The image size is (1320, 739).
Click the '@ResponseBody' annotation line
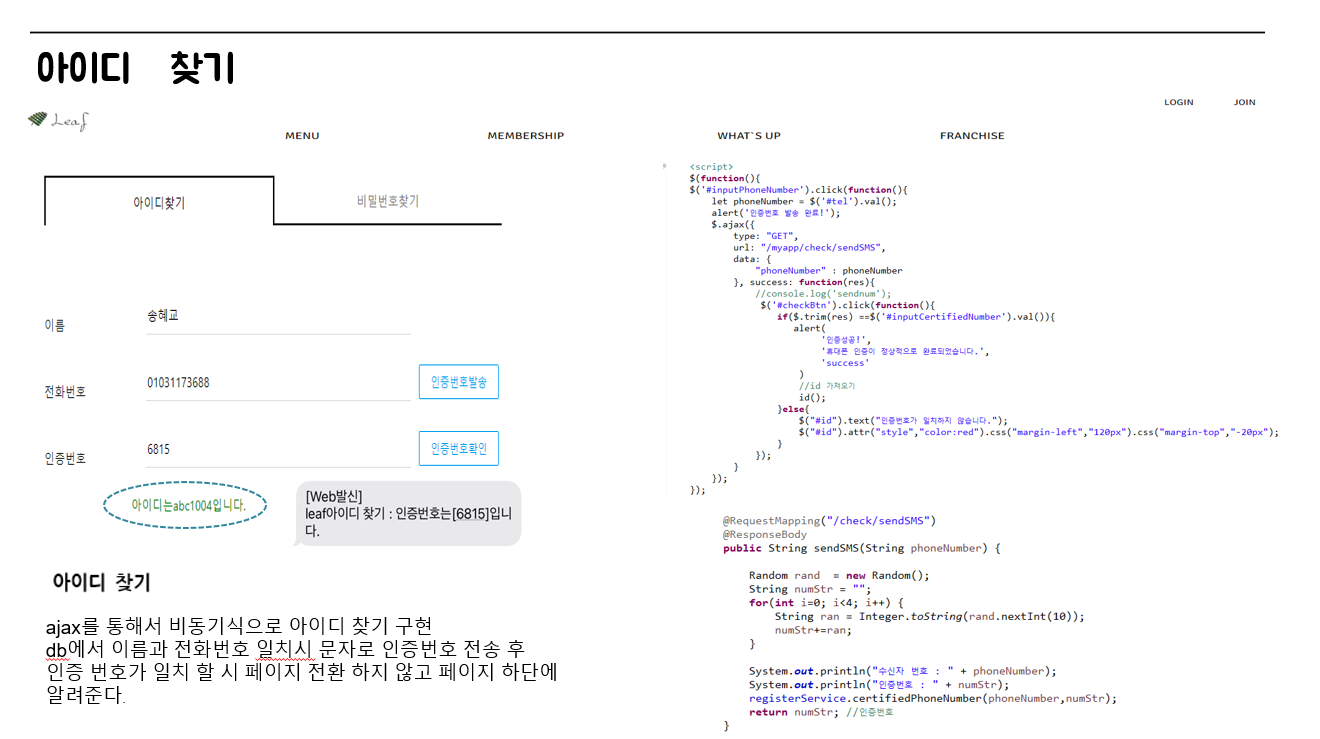coord(765,535)
